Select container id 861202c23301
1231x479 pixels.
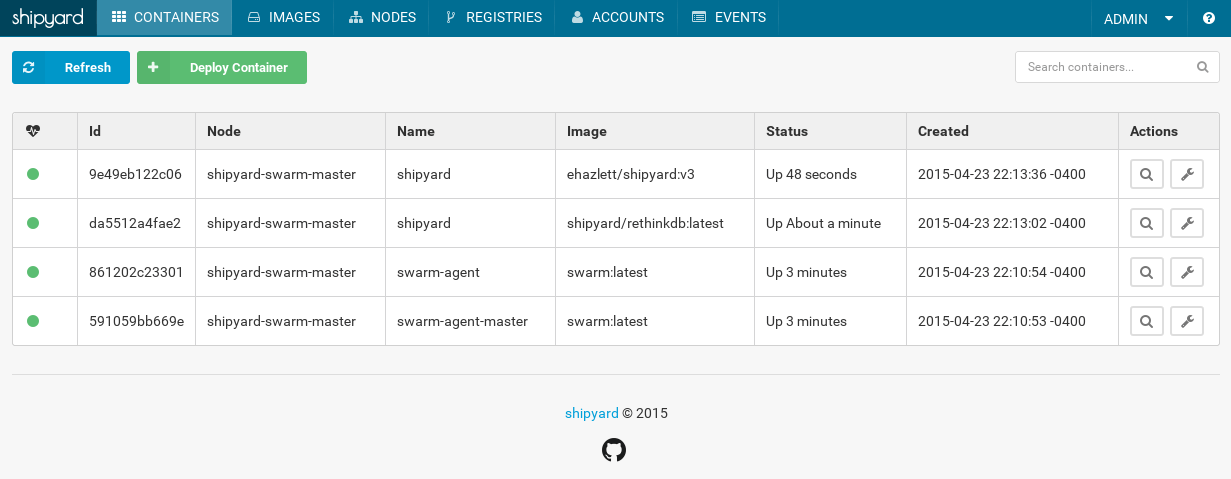136,272
